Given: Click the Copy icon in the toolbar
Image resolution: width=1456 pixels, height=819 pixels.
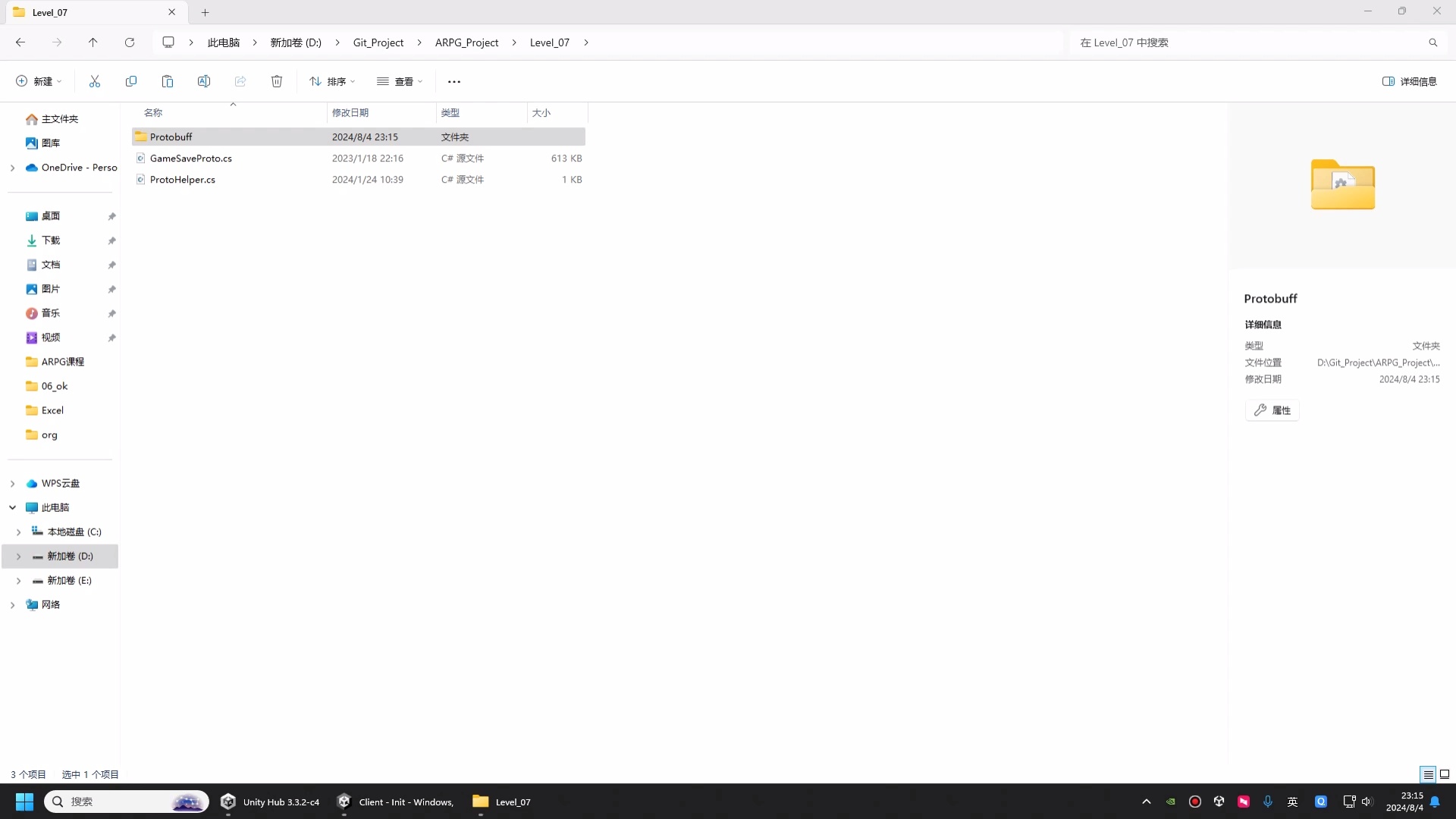Looking at the screenshot, I should (x=131, y=81).
